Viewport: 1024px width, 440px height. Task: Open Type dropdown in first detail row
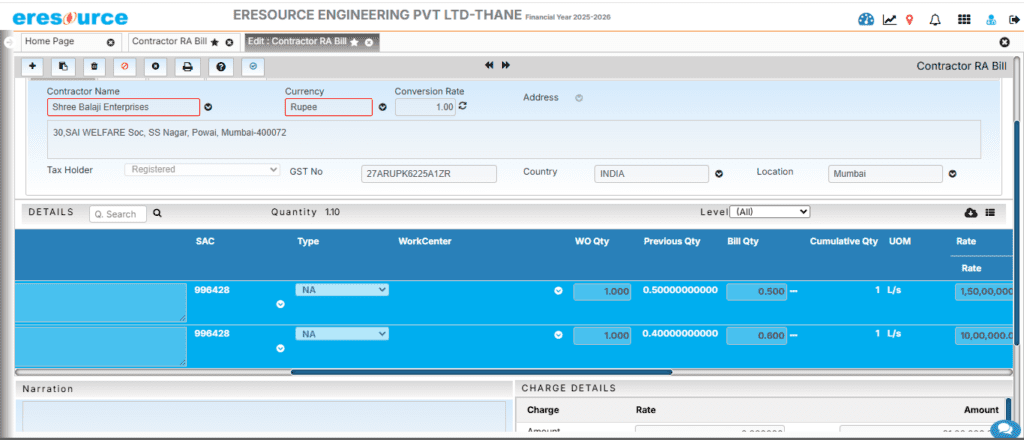342,289
